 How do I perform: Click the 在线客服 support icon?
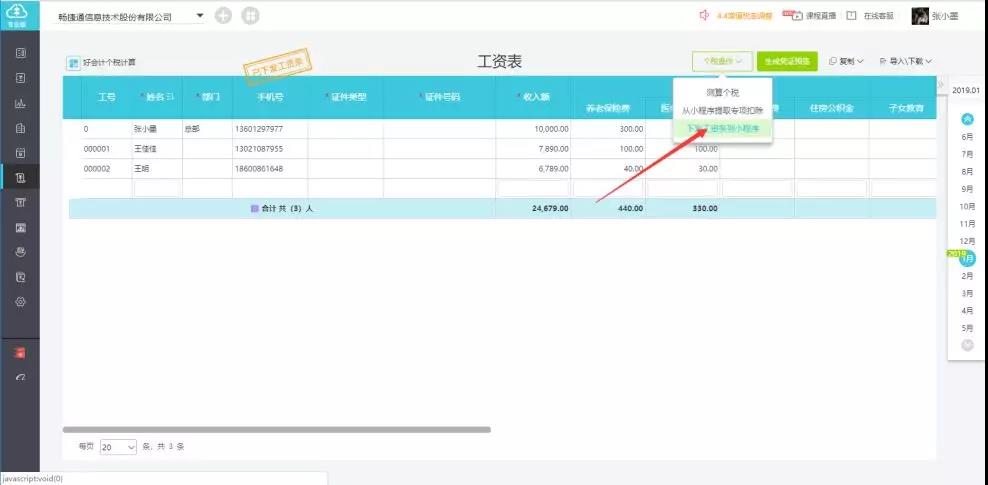click(x=851, y=16)
